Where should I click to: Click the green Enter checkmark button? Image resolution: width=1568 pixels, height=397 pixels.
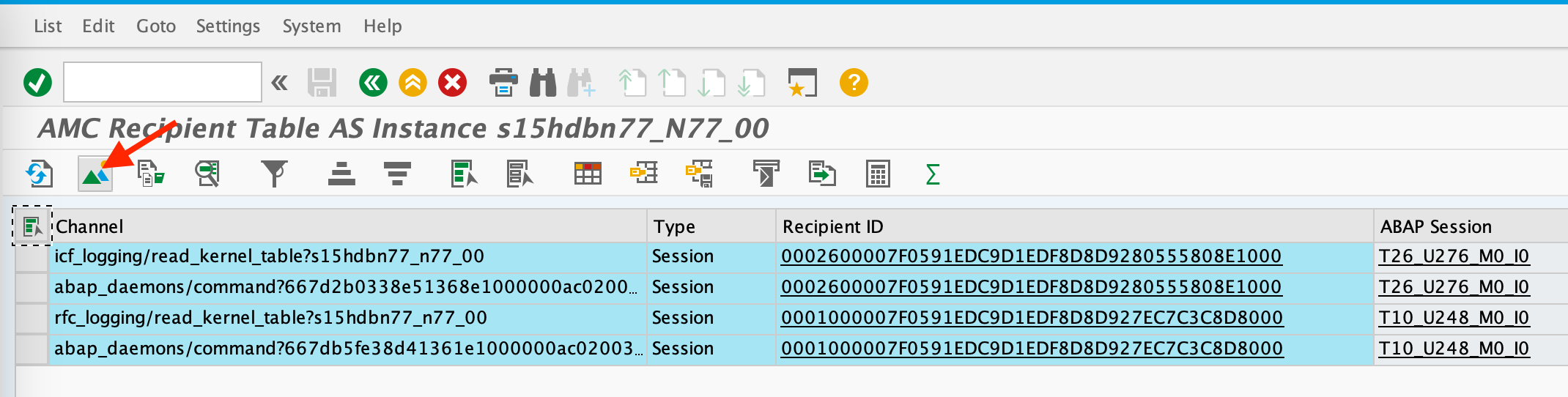click(37, 83)
